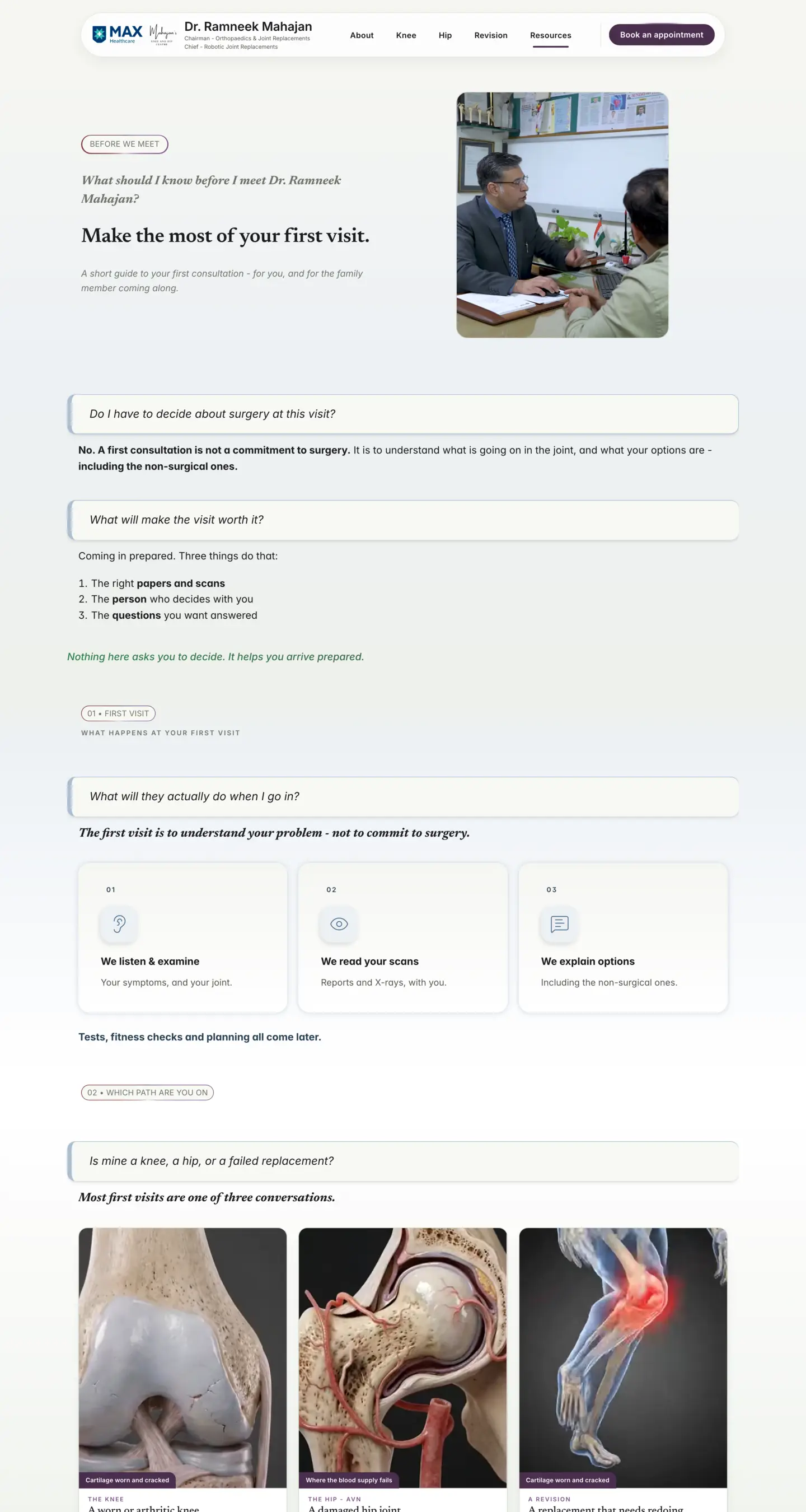The width and height of the screenshot is (806, 1512).
Task: Click the Mahajan signature logo
Action: (x=162, y=35)
